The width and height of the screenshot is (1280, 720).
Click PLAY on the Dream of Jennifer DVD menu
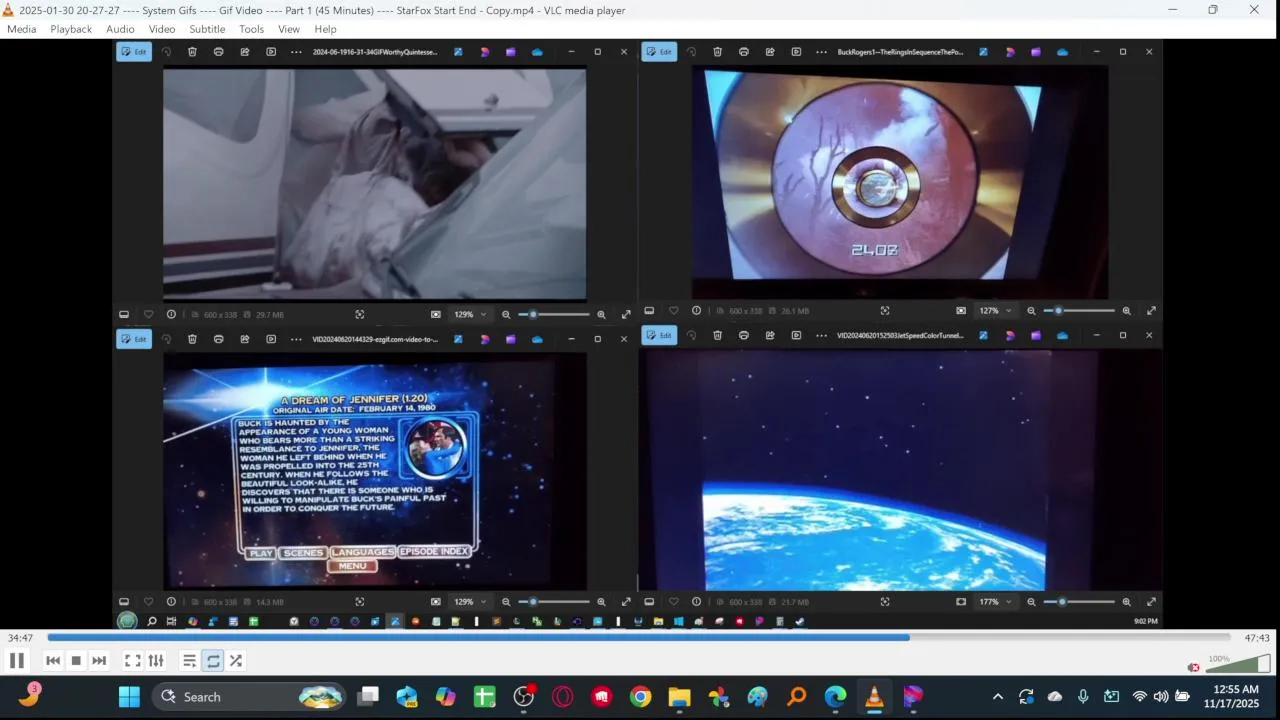tap(261, 552)
